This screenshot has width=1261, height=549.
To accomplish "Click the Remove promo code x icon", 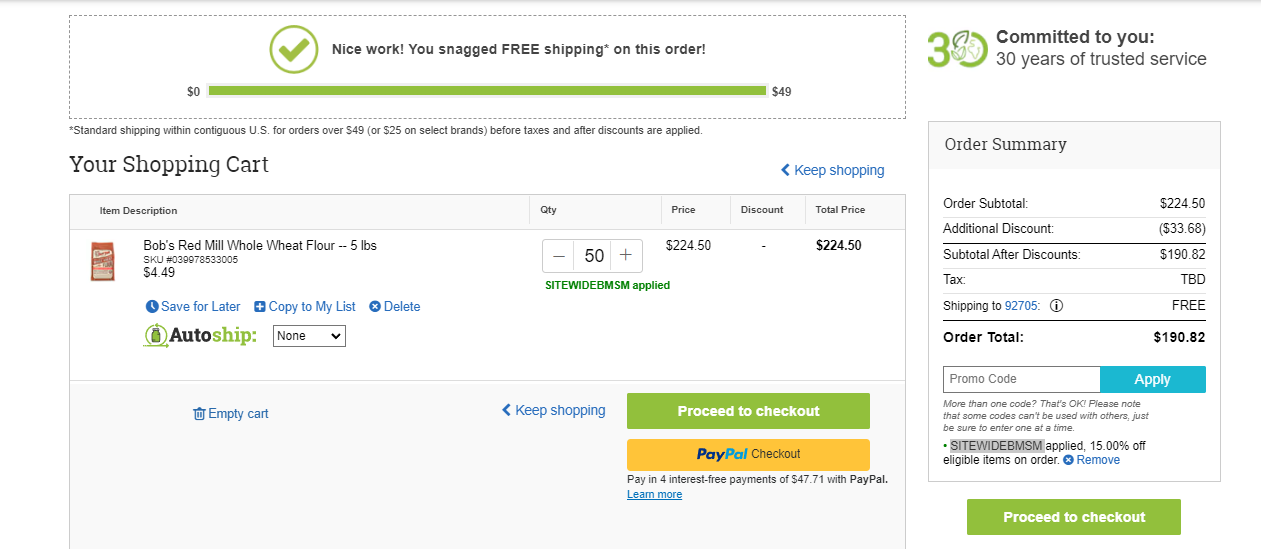I will click(1068, 460).
